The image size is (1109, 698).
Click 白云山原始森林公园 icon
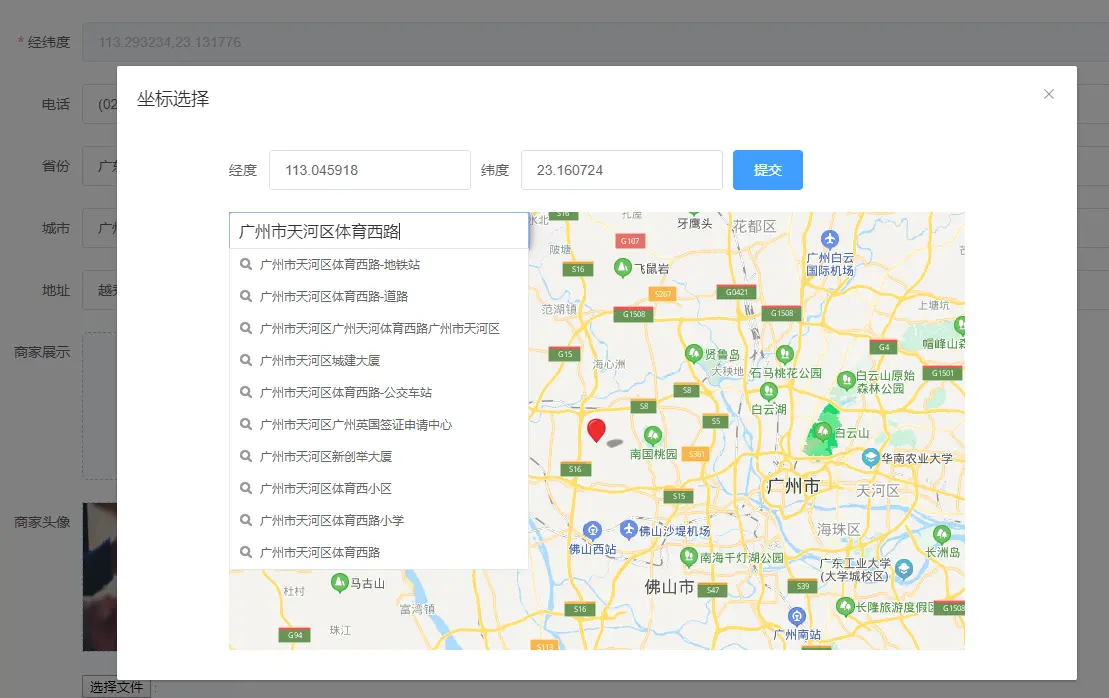[846, 380]
